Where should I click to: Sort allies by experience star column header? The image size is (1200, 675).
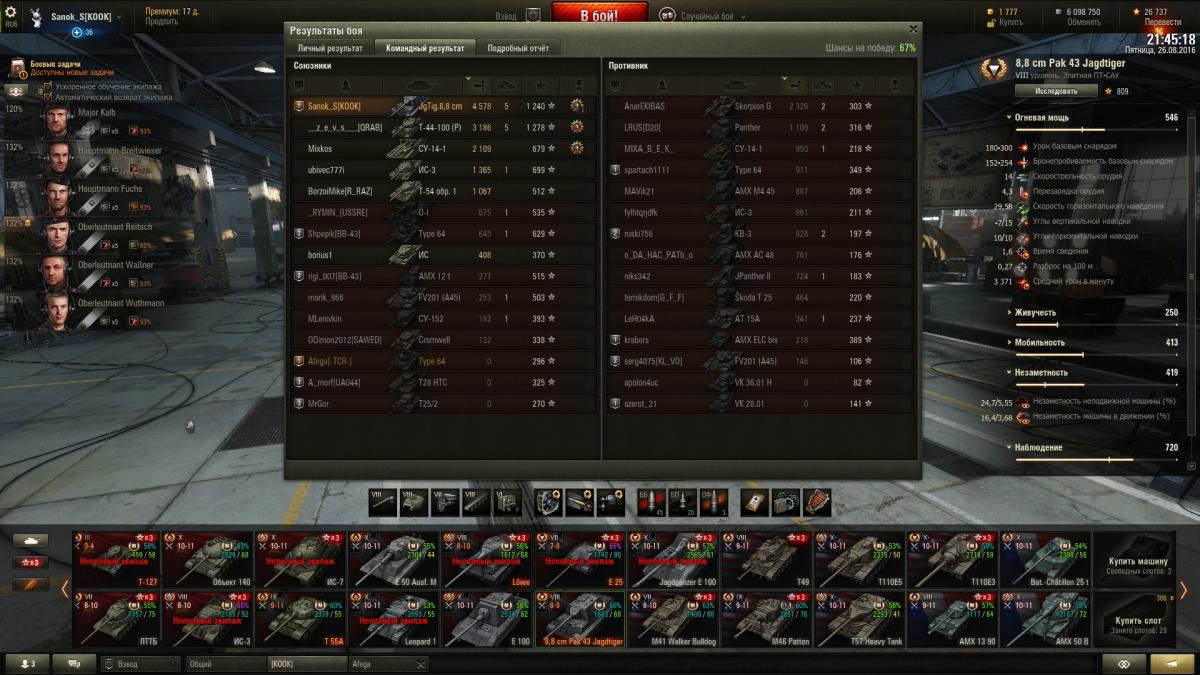pyautogui.click(x=540, y=85)
